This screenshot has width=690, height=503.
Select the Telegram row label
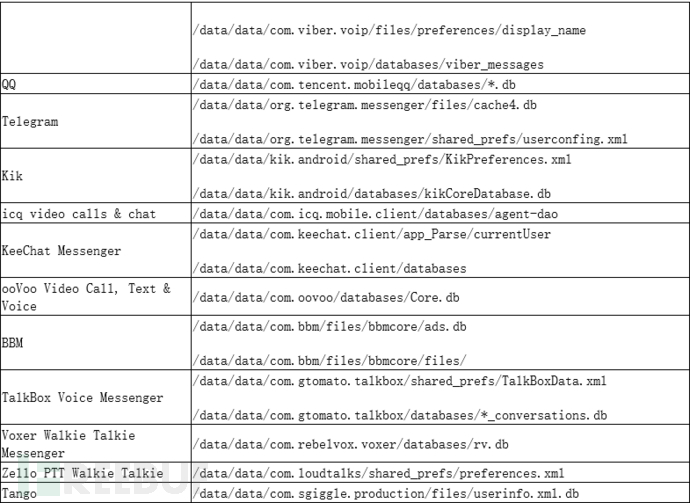[30, 121]
